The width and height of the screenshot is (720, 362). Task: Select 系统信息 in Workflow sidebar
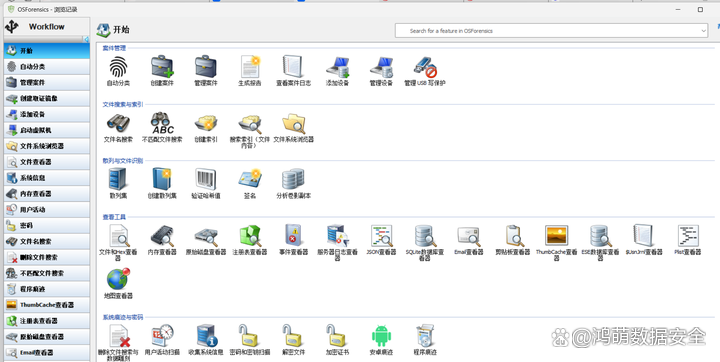47,178
